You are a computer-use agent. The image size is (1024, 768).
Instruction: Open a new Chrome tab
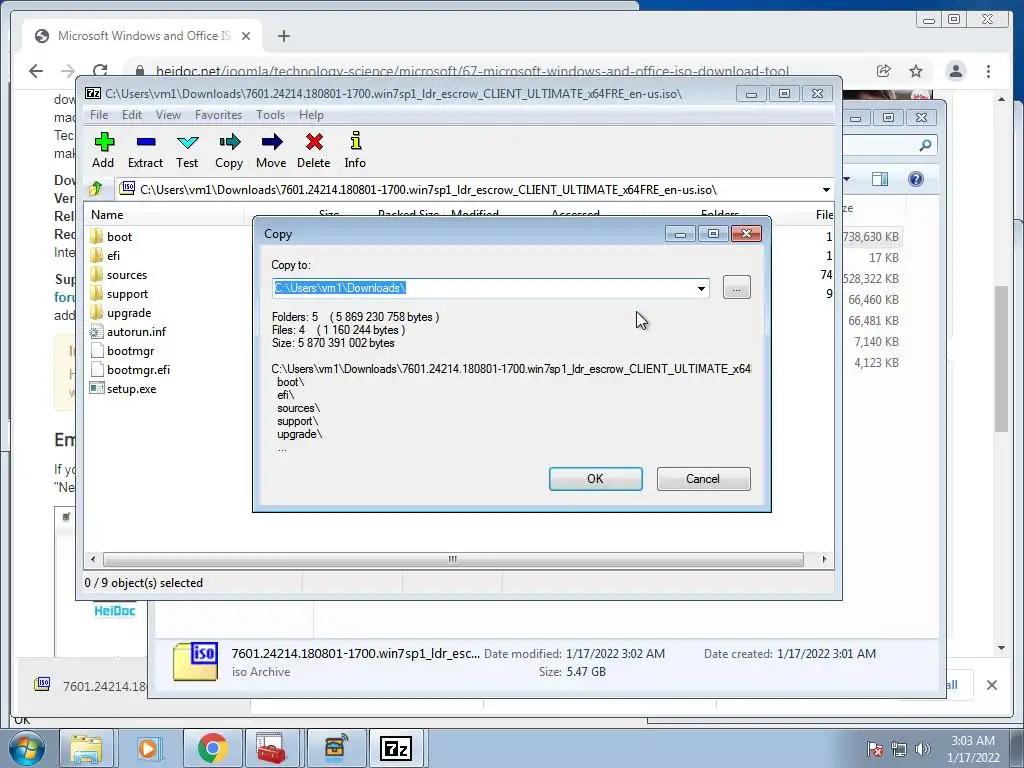(x=283, y=36)
